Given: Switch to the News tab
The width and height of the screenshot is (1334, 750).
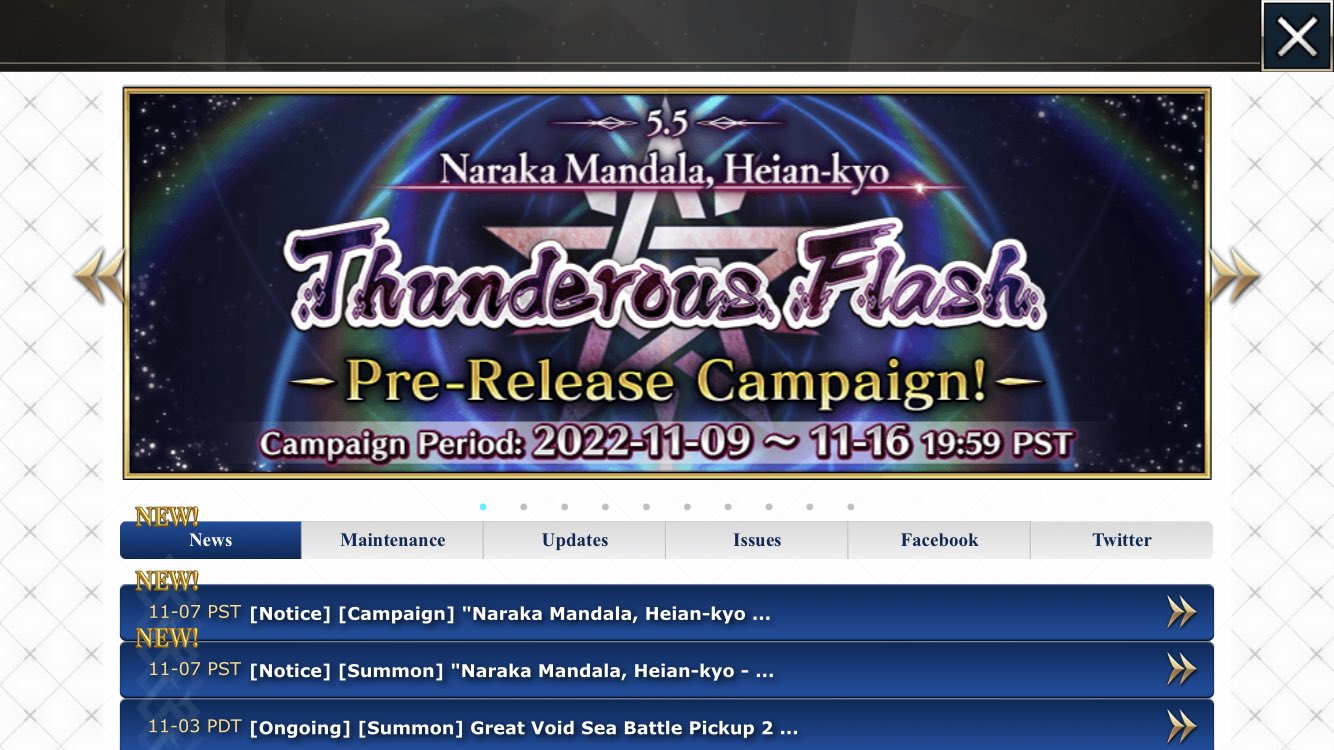Looking at the screenshot, I should coord(210,540).
